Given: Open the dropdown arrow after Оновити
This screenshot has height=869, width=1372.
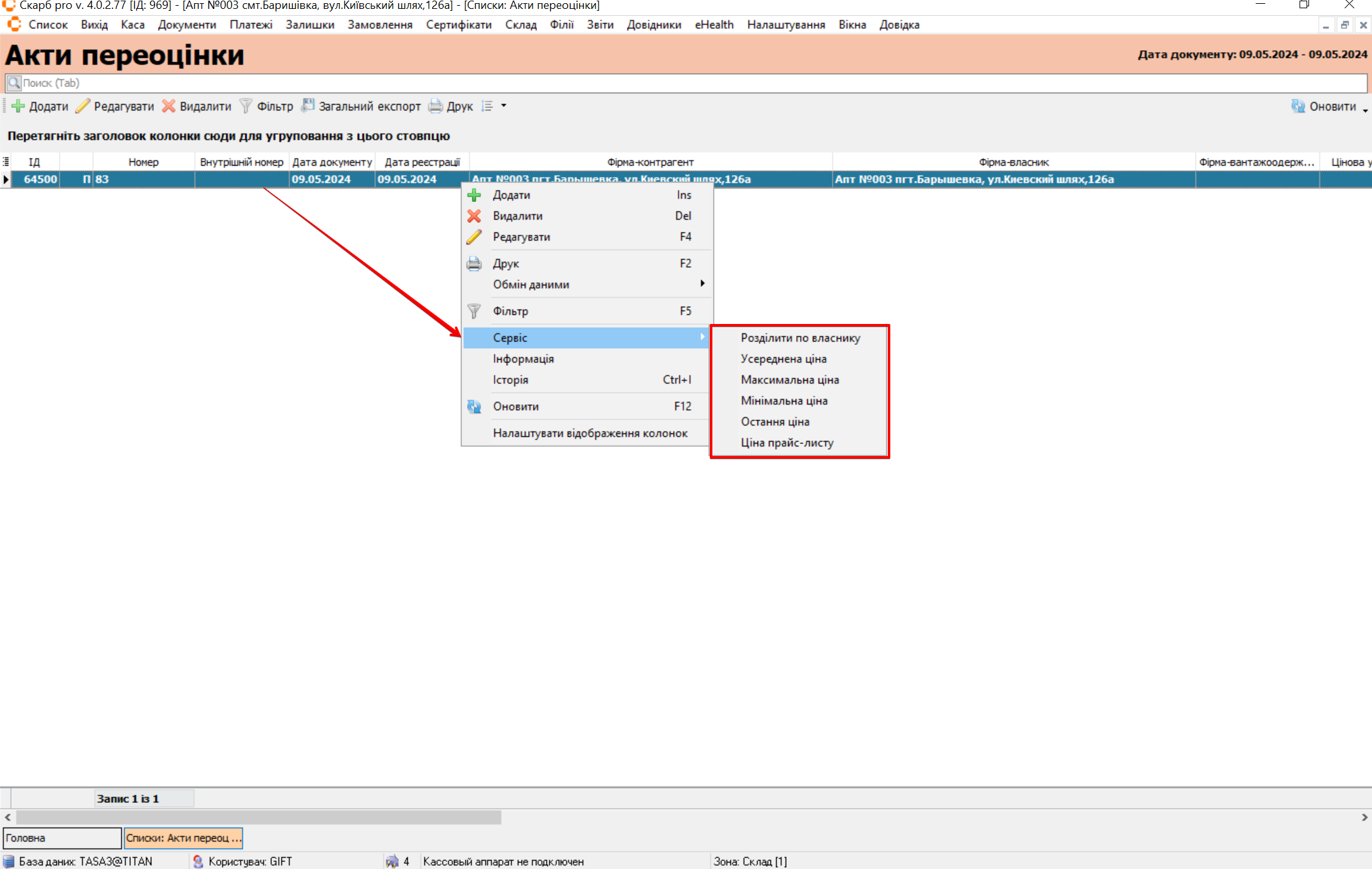Looking at the screenshot, I should click(1365, 110).
